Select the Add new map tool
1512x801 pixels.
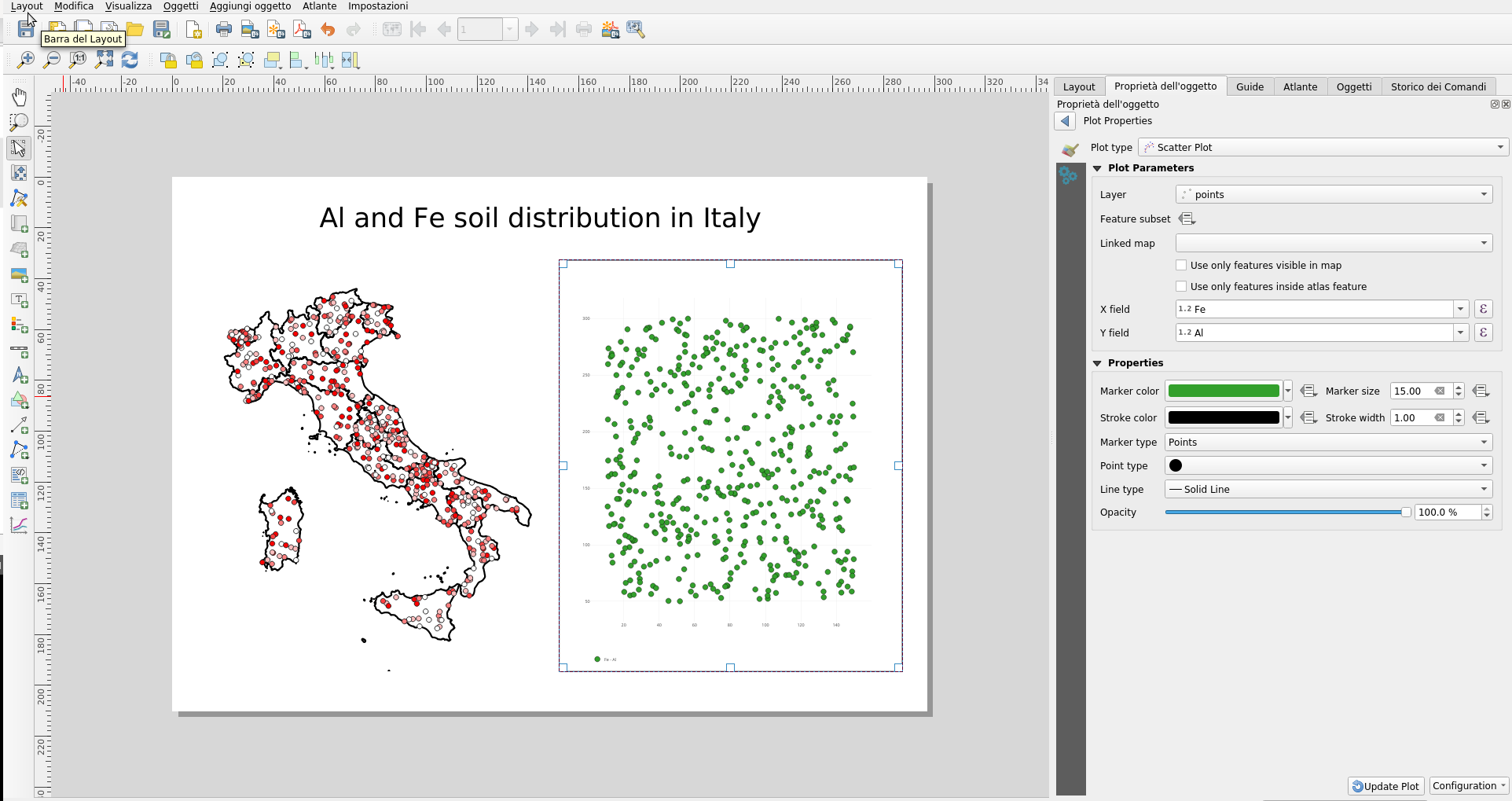(19, 222)
